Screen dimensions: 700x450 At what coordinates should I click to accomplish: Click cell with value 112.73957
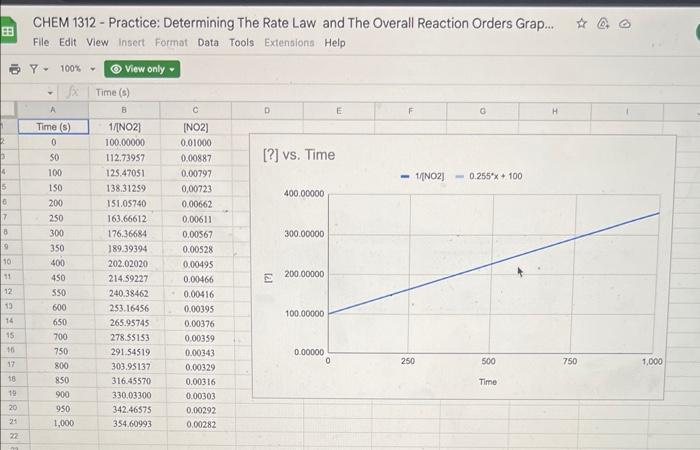tap(125, 158)
